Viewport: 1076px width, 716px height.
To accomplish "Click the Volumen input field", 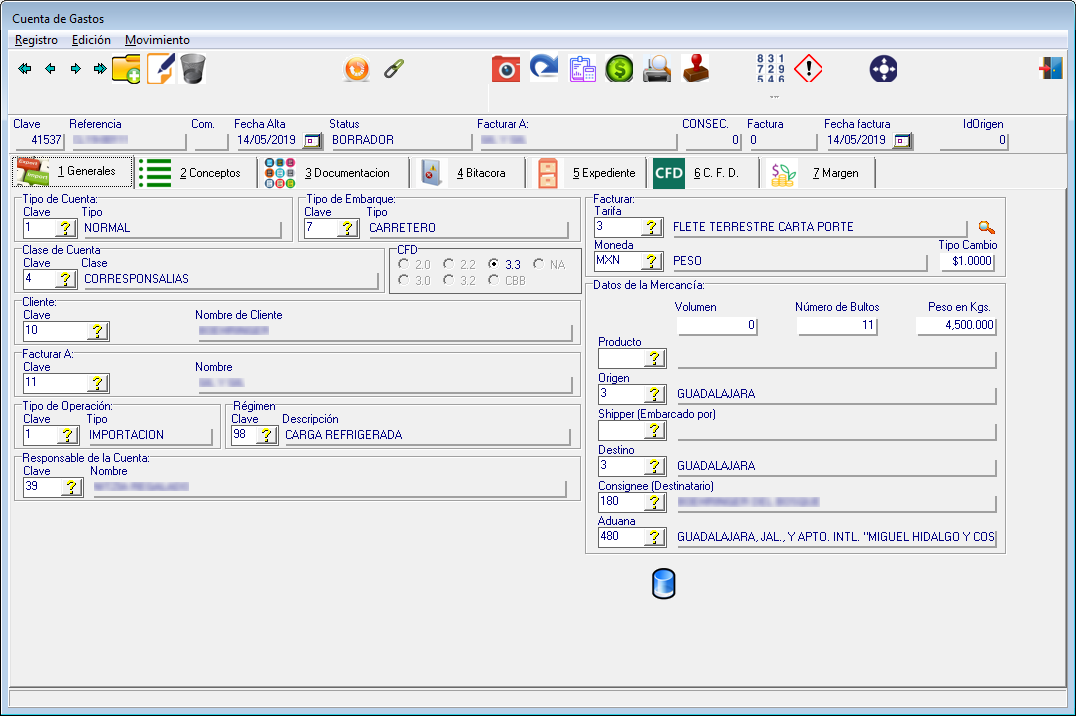I will [716, 325].
